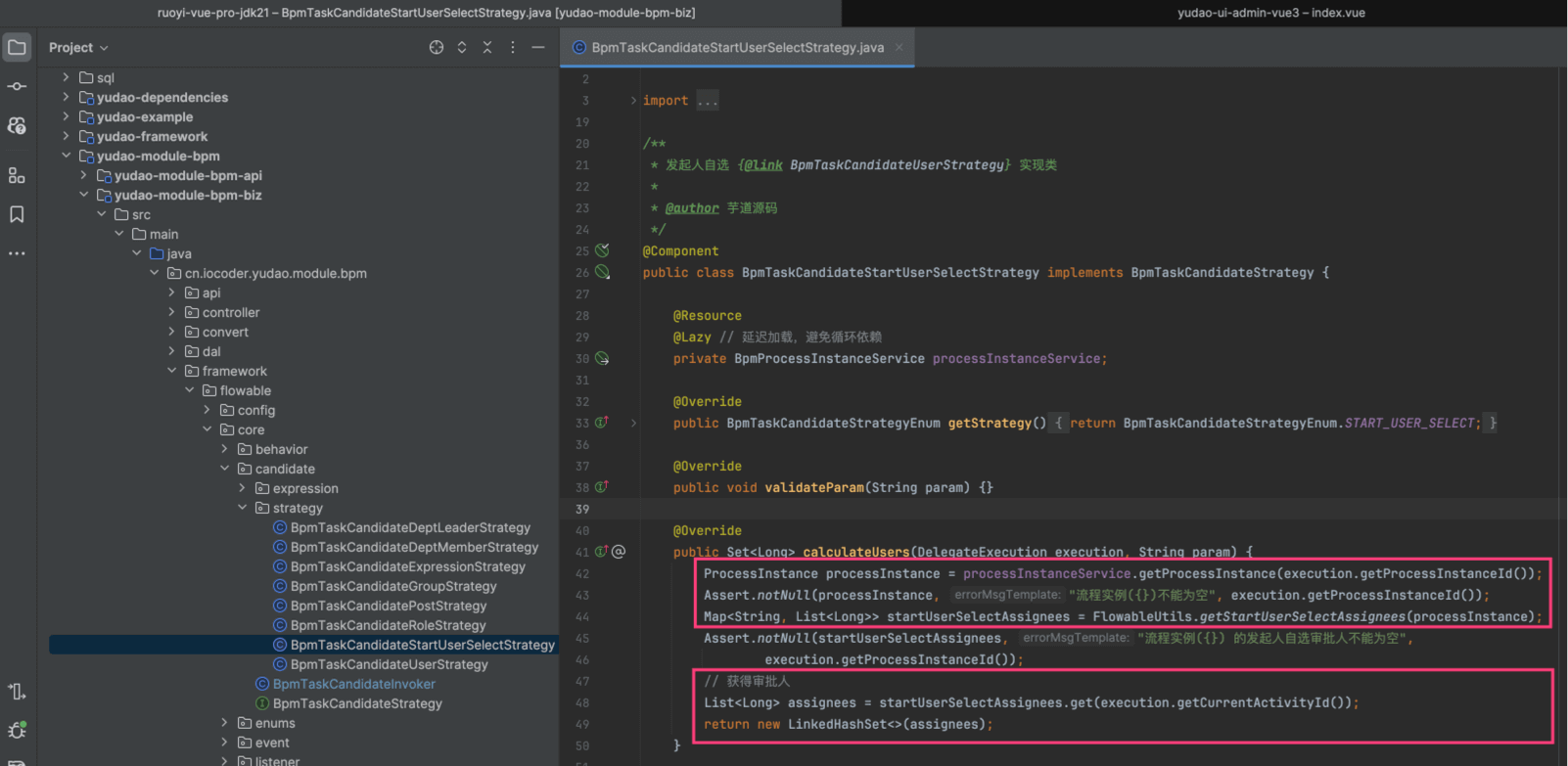The image size is (1568, 766).
Task: Click the BpmTaskCandidateUserStrategy javadoc link
Action: click(897, 165)
